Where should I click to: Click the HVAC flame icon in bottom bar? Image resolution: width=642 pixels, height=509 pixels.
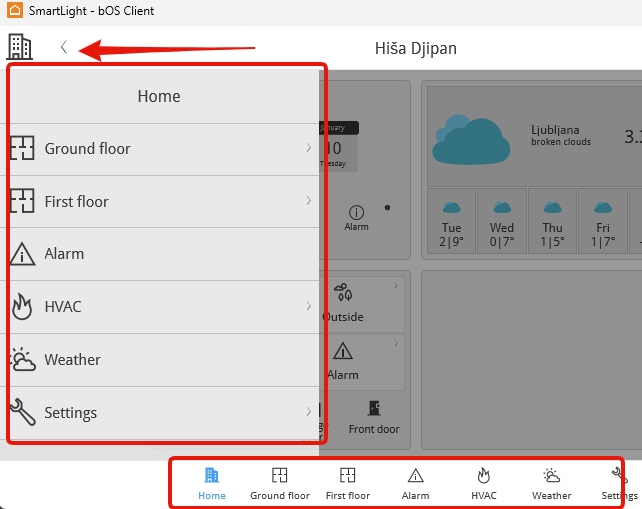coord(484,475)
